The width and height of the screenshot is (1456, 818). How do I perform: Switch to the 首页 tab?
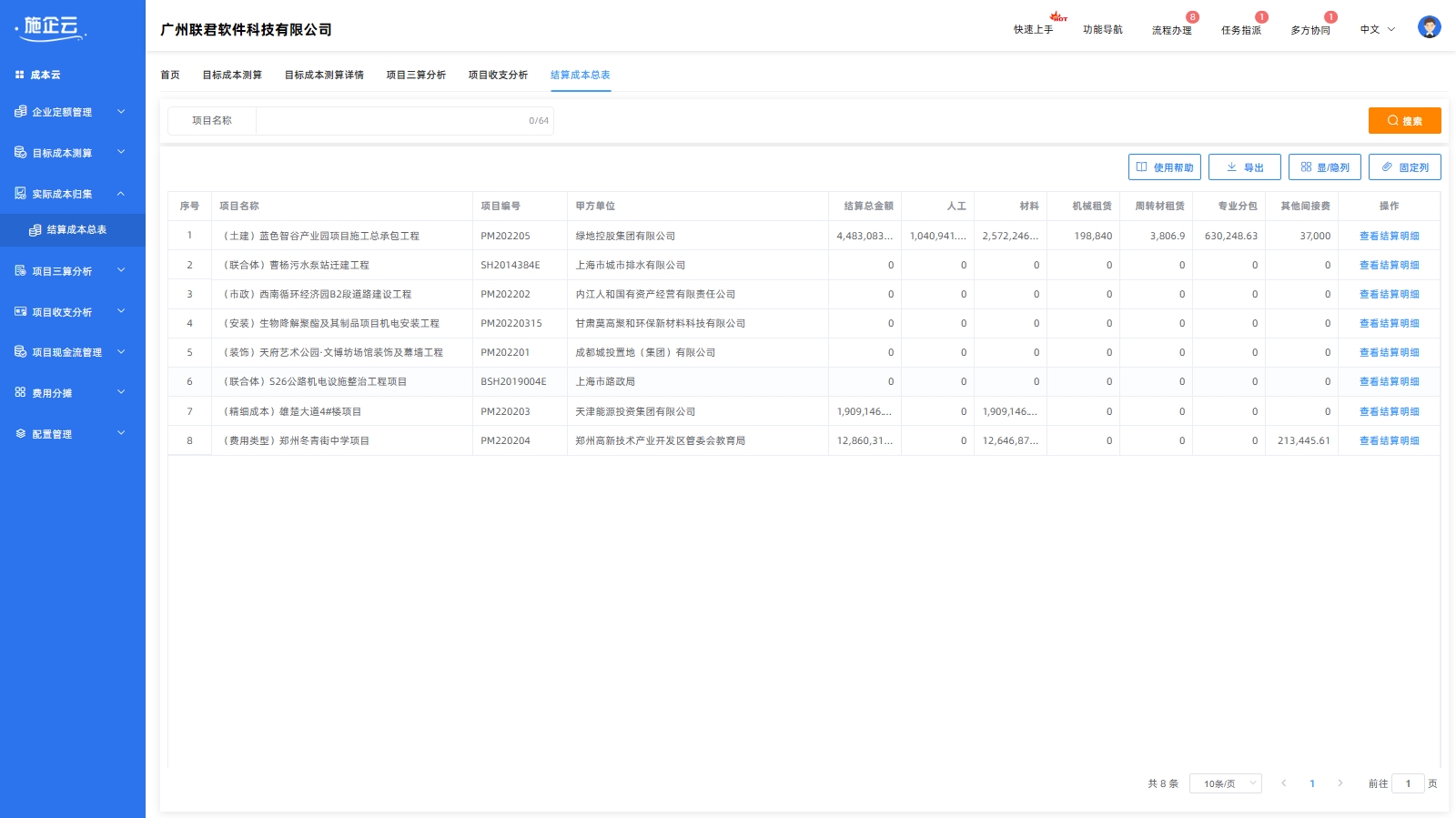click(170, 76)
